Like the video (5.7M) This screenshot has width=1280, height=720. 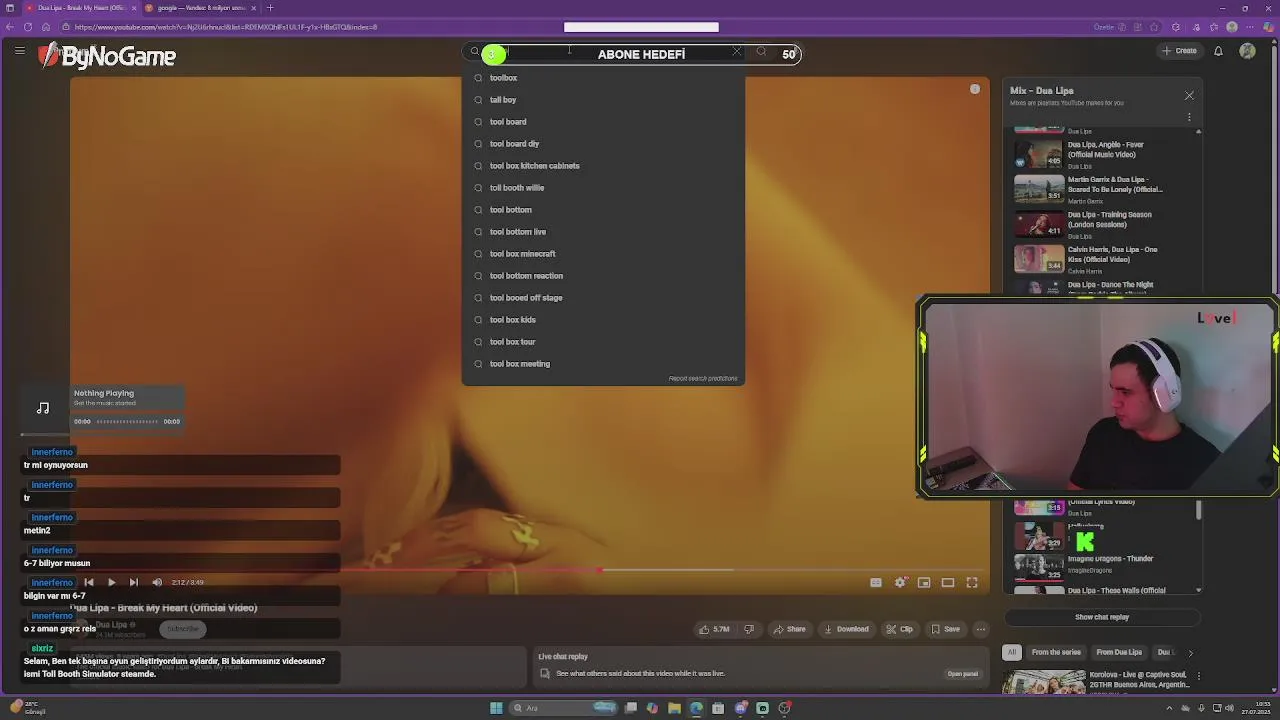pyautogui.click(x=714, y=629)
